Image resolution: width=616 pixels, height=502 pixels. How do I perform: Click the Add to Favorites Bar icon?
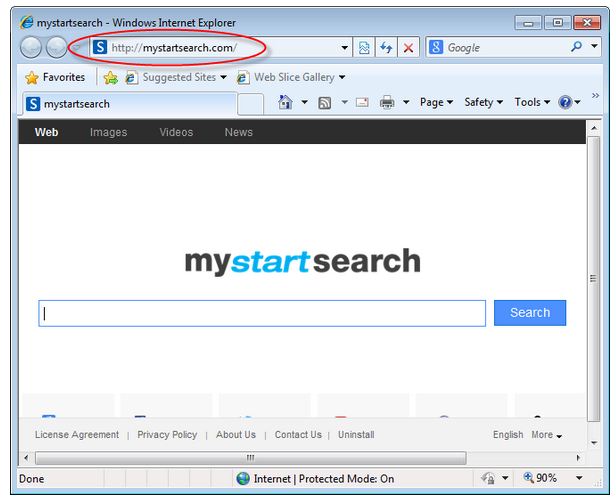111,78
